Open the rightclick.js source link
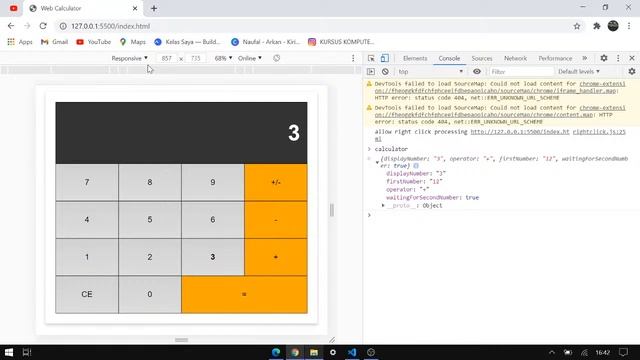Screen dimensions: 640x360 (599, 132)
